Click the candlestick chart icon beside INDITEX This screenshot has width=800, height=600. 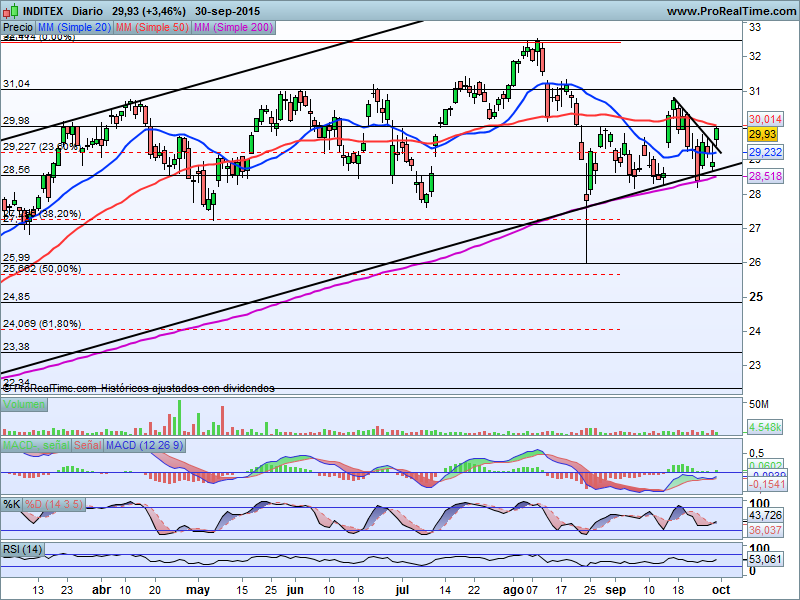(11, 10)
